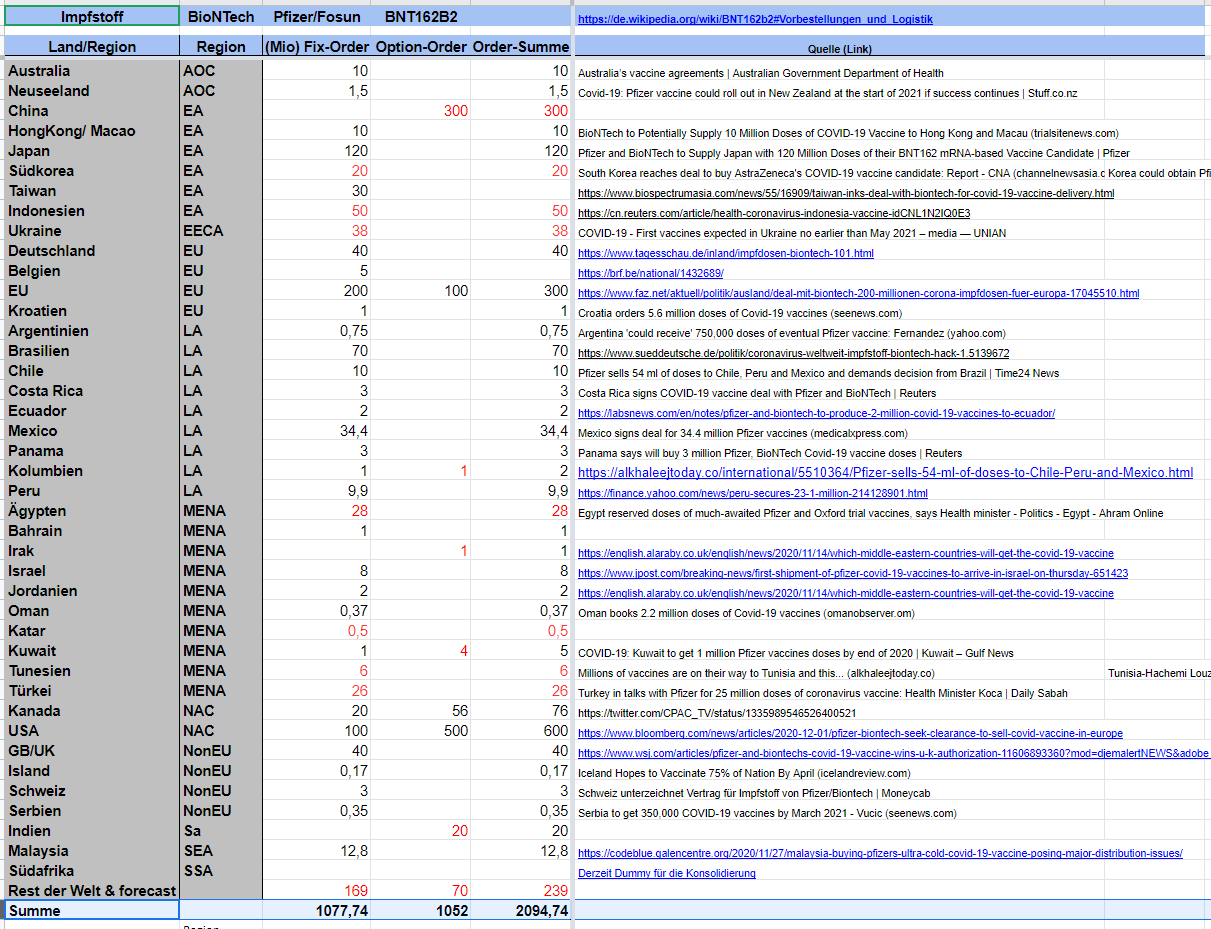Image resolution: width=1211 pixels, height=929 pixels.
Task: Select the 'Südkorea' country cell
Action: click(92, 171)
